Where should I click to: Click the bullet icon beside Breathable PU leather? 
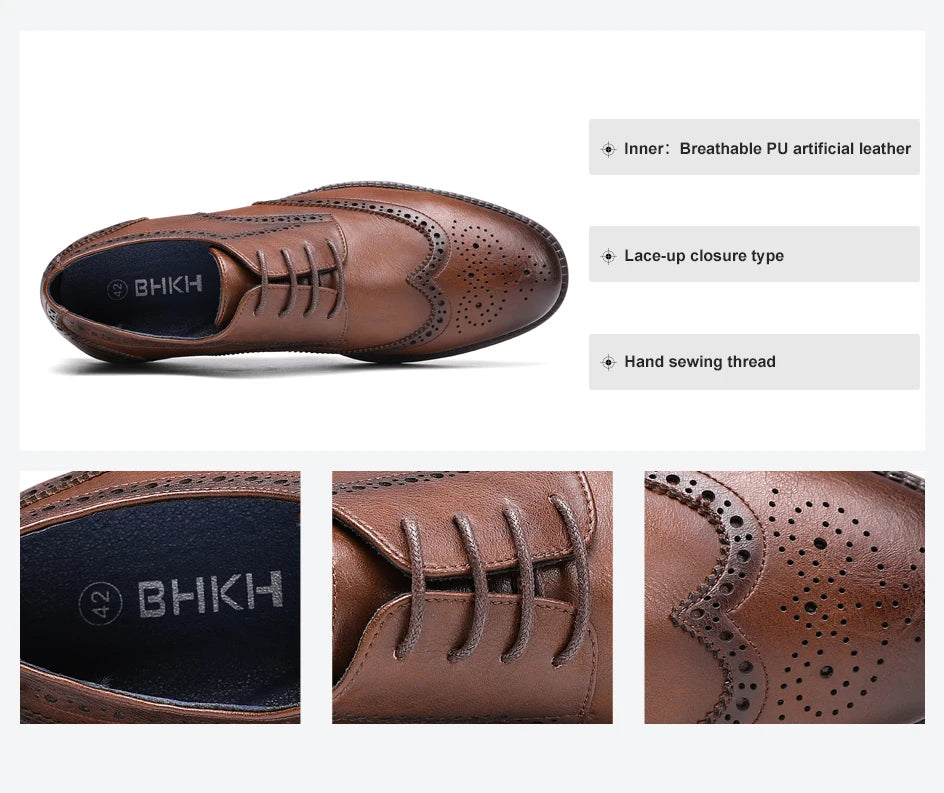pyautogui.click(x=608, y=149)
